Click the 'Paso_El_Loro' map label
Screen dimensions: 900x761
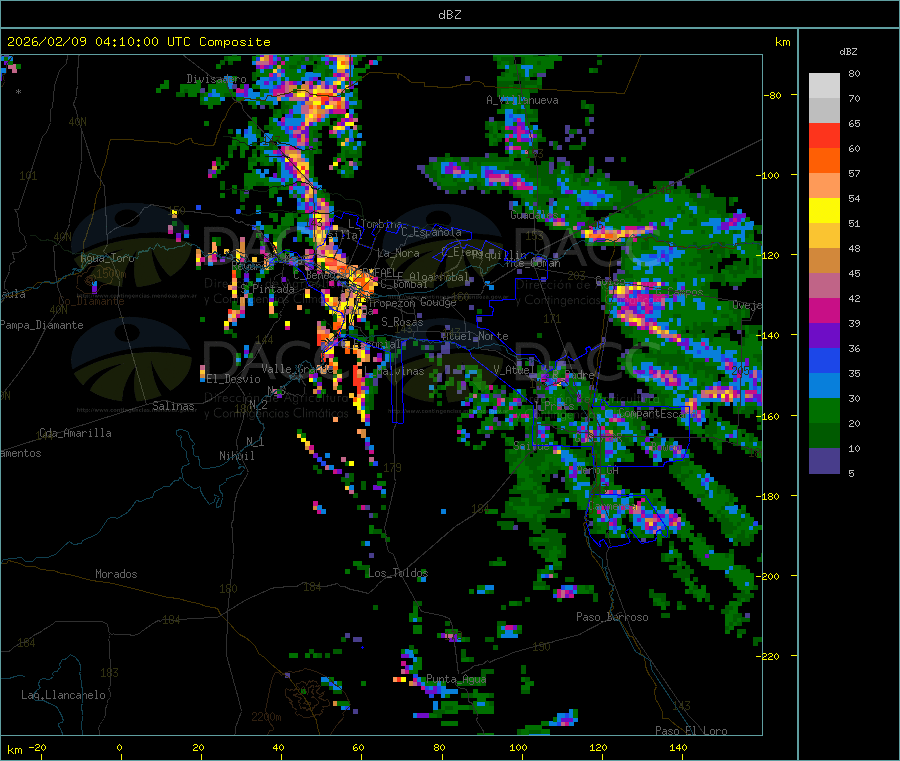point(692,731)
